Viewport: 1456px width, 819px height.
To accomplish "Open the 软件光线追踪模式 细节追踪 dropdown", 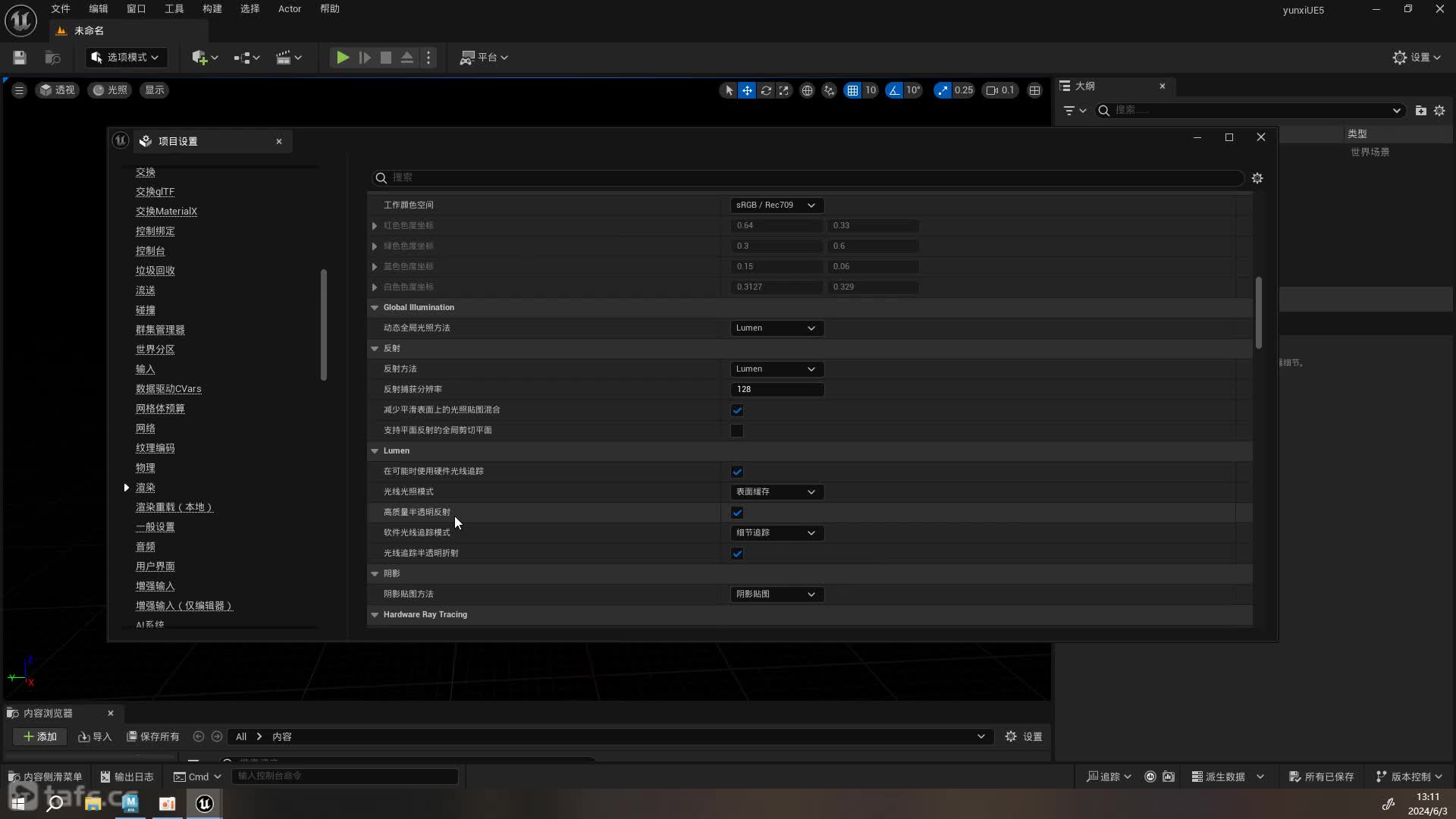I will (x=777, y=533).
